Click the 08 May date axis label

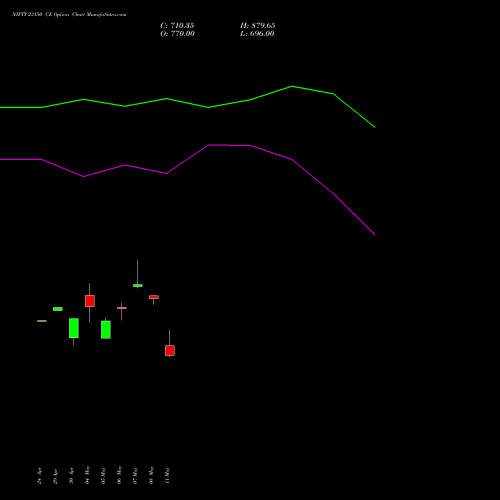151,475
